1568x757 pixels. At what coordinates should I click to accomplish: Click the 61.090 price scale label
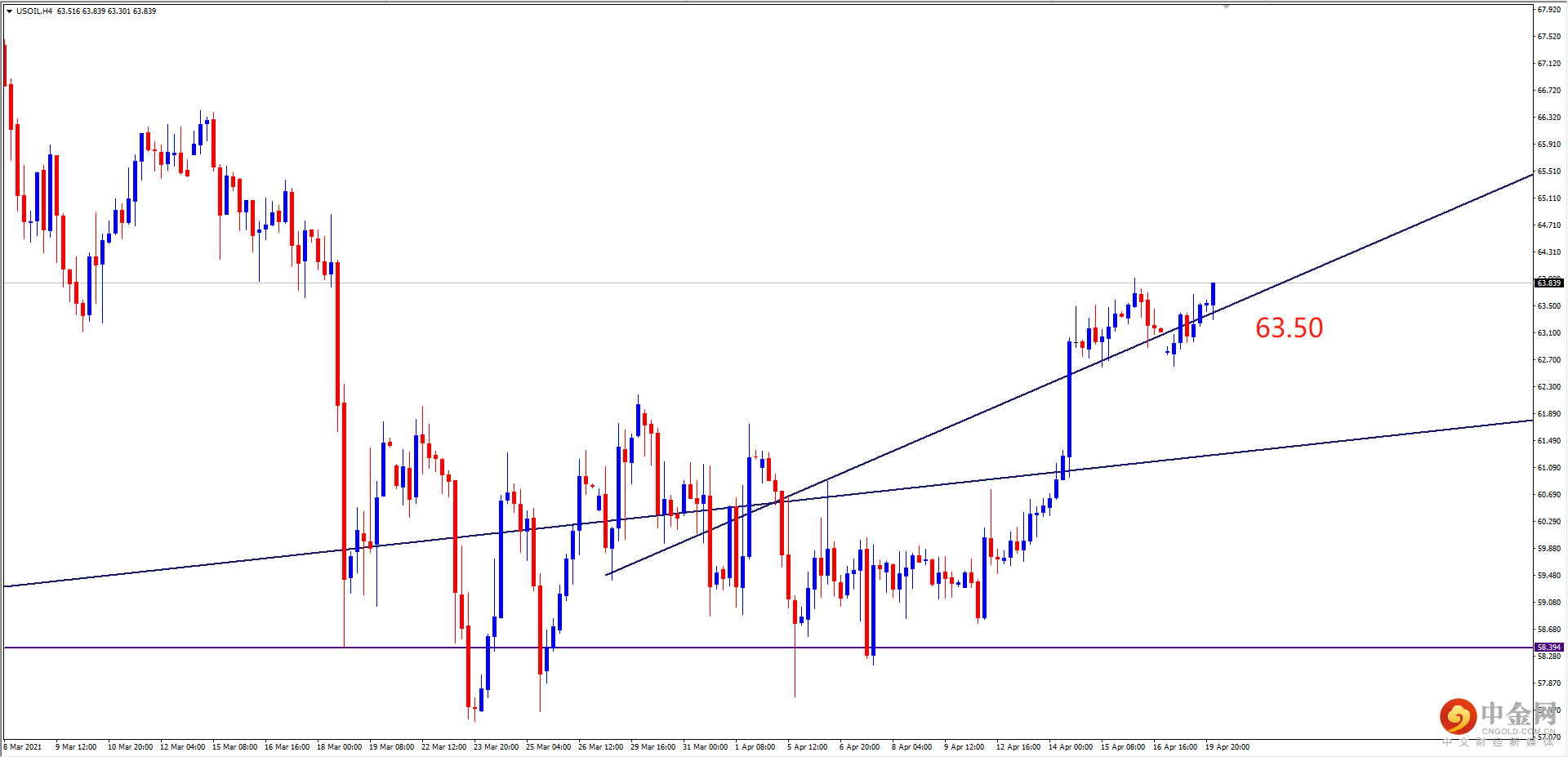(1548, 468)
